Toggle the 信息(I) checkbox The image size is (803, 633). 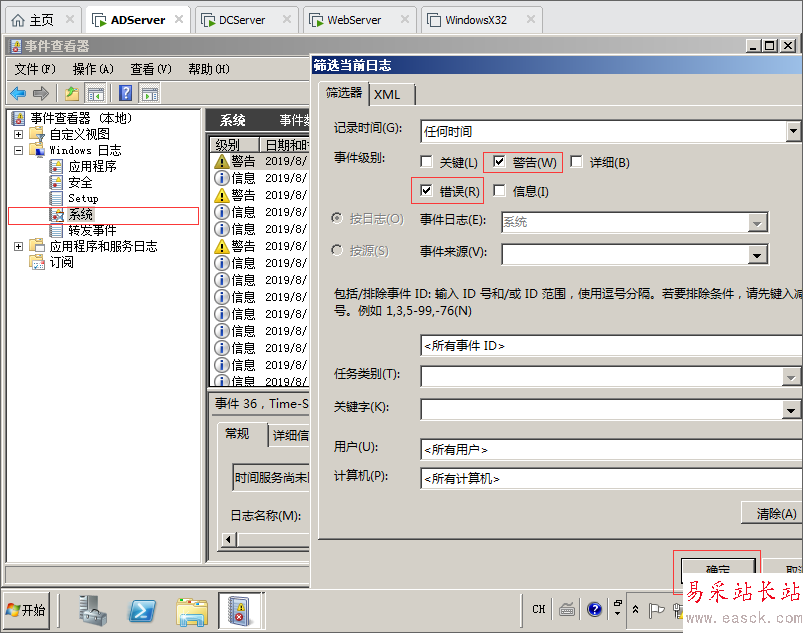[x=499, y=191]
